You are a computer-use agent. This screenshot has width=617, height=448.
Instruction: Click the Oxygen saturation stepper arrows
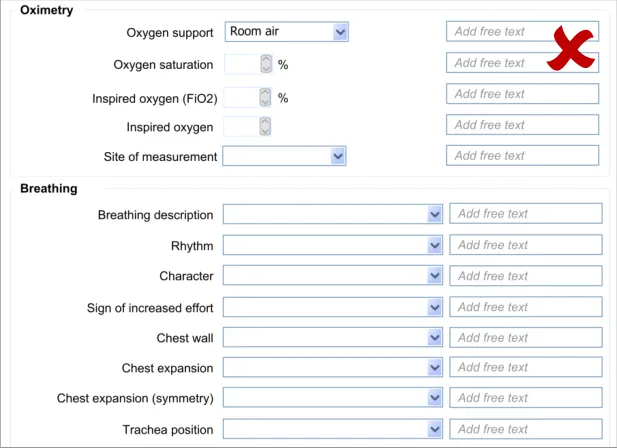(x=265, y=64)
